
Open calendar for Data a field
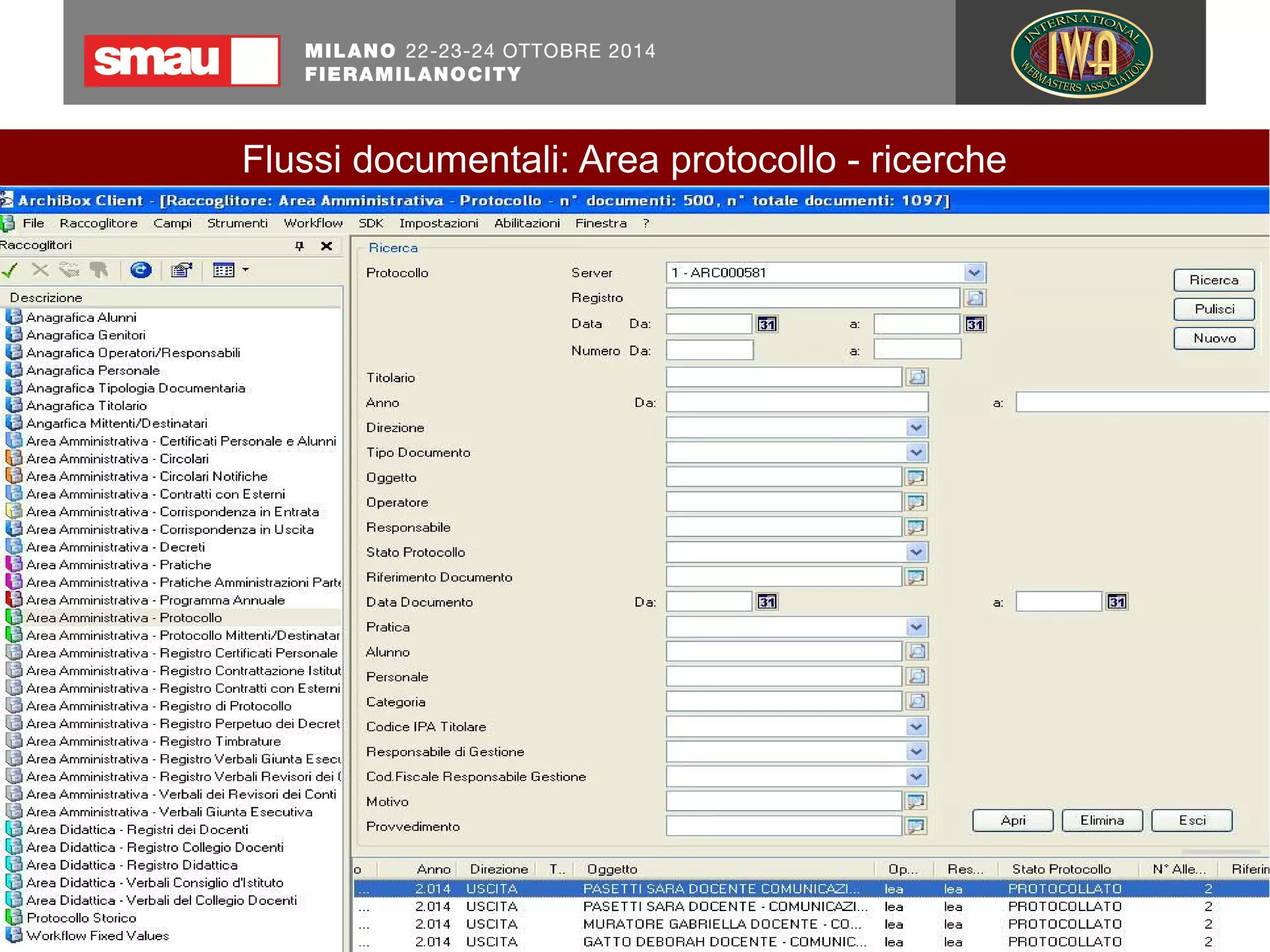coord(975,324)
